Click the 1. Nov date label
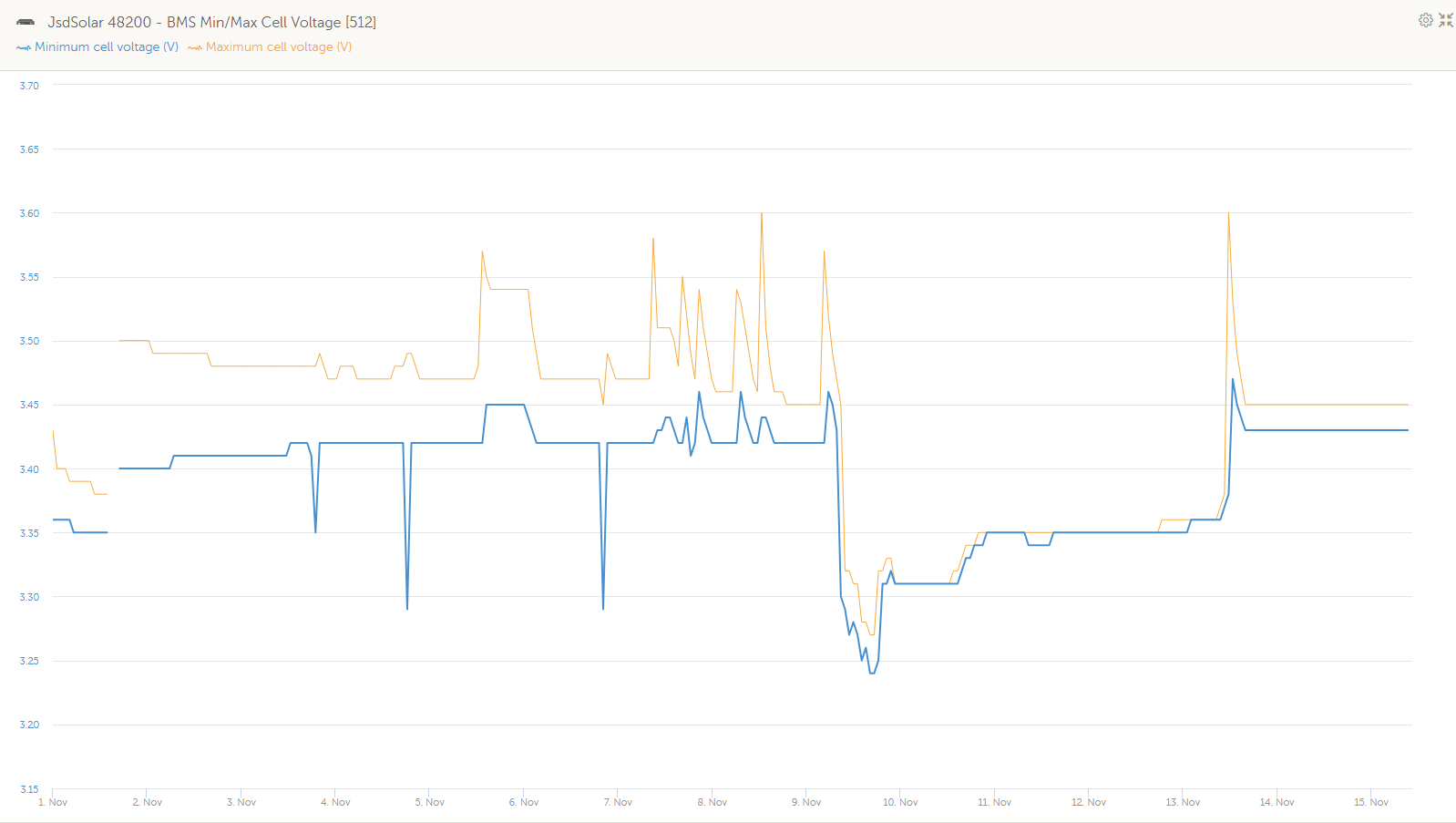The width and height of the screenshot is (1456, 823). 53,802
